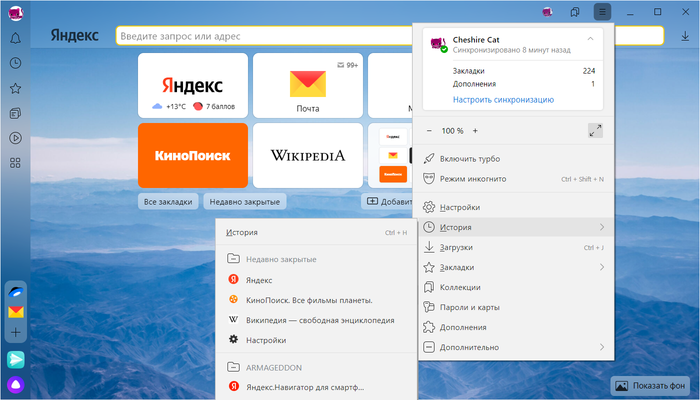Click profile avatar icon in title bar
The height and width of the screenshot is (400, 700).
(547, 12)
